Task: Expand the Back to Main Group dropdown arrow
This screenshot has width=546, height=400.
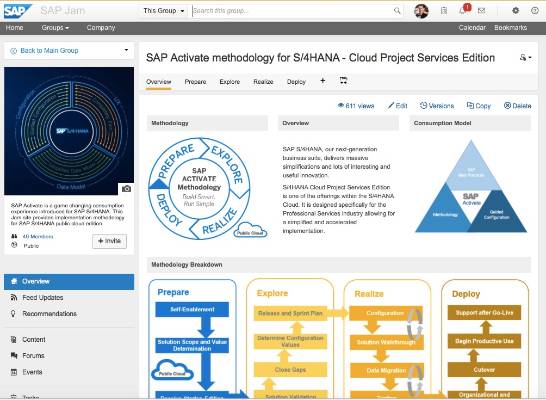Action: (126, 50)
